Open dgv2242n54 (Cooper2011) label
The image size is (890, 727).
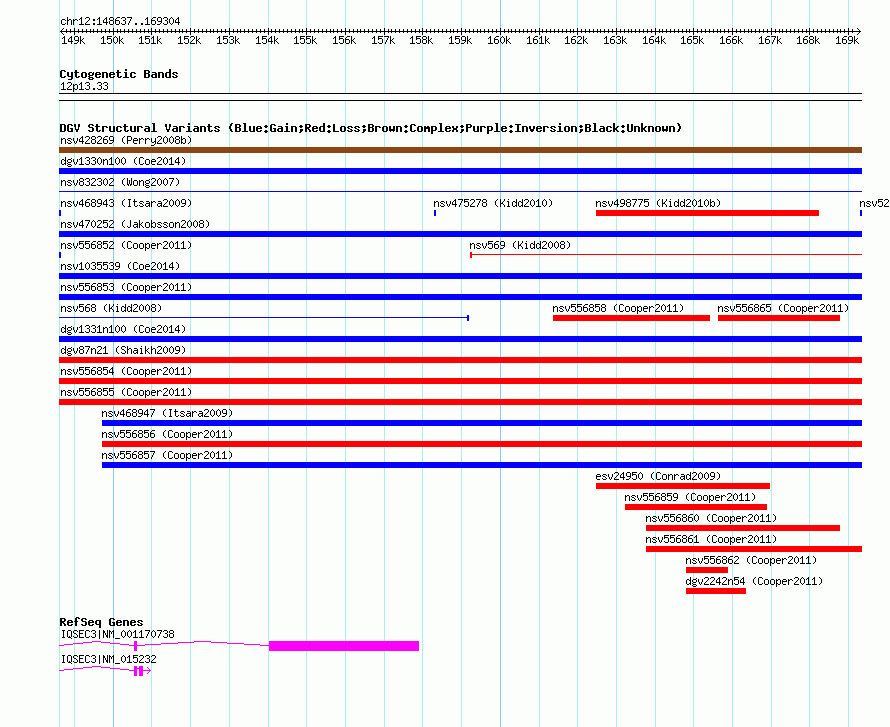point(754,581)
